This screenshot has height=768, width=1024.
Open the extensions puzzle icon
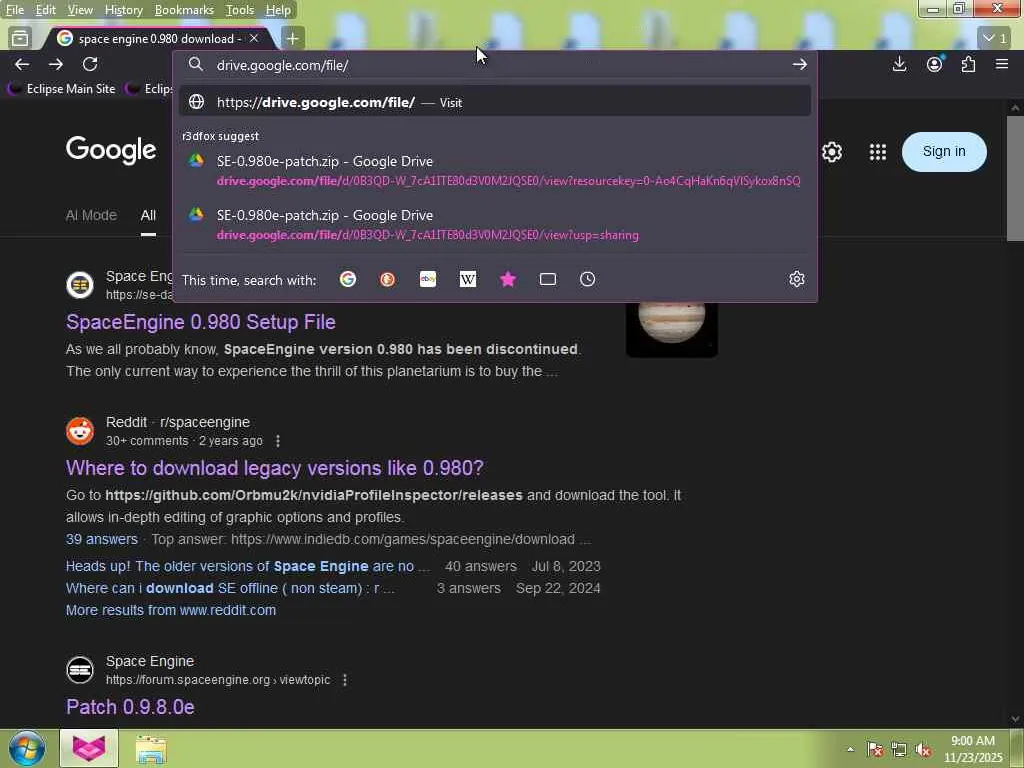click(968, 64)
